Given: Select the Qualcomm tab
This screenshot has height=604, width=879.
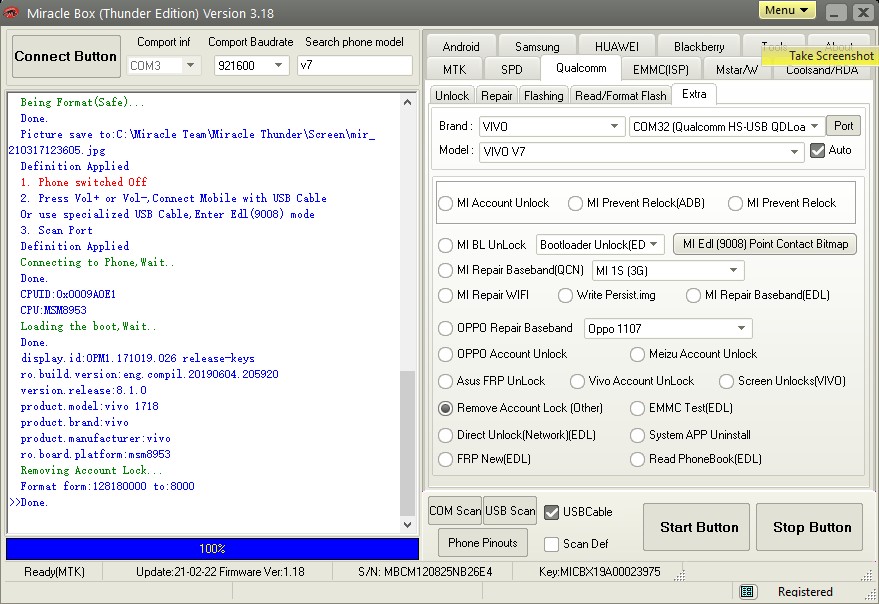Looking at the screenshot, I should click(581, 68).
